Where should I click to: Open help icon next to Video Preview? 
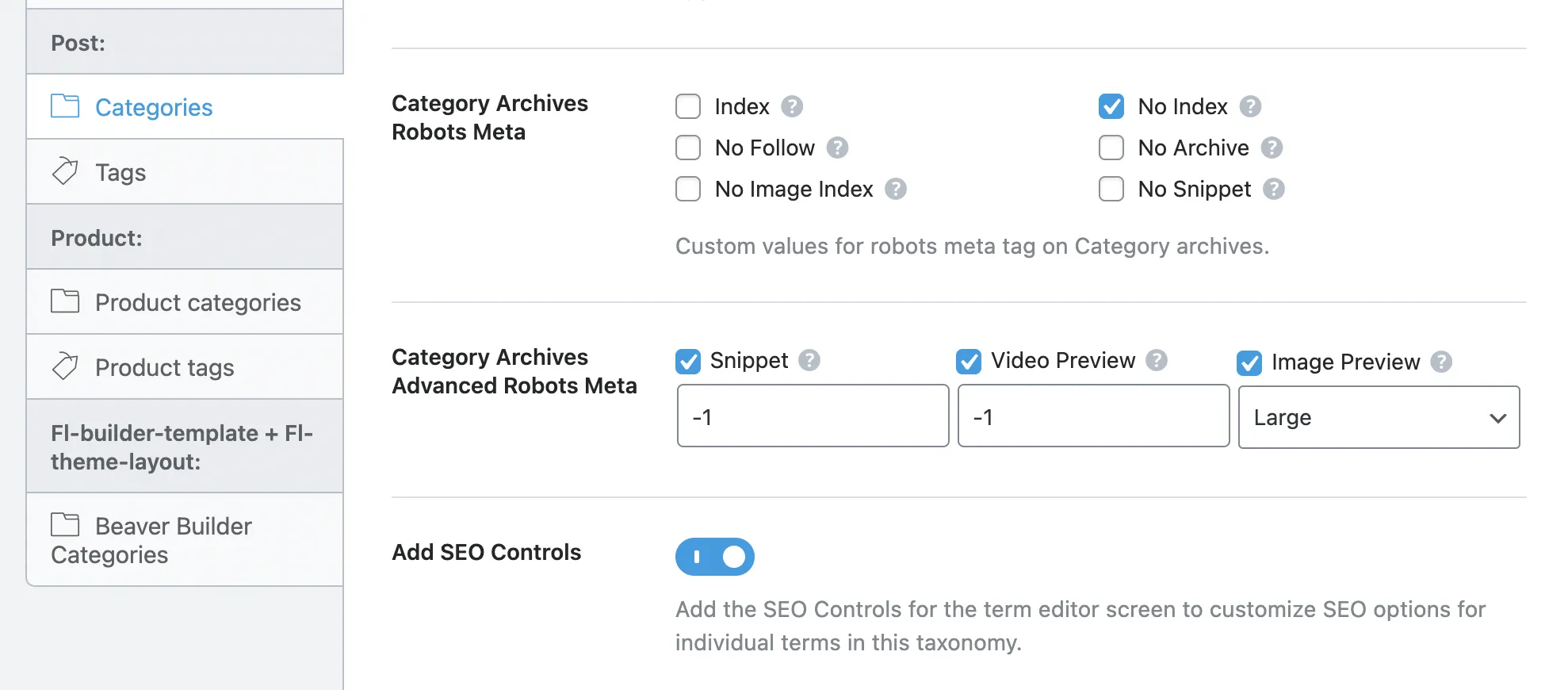click(x=1157, y=360)
